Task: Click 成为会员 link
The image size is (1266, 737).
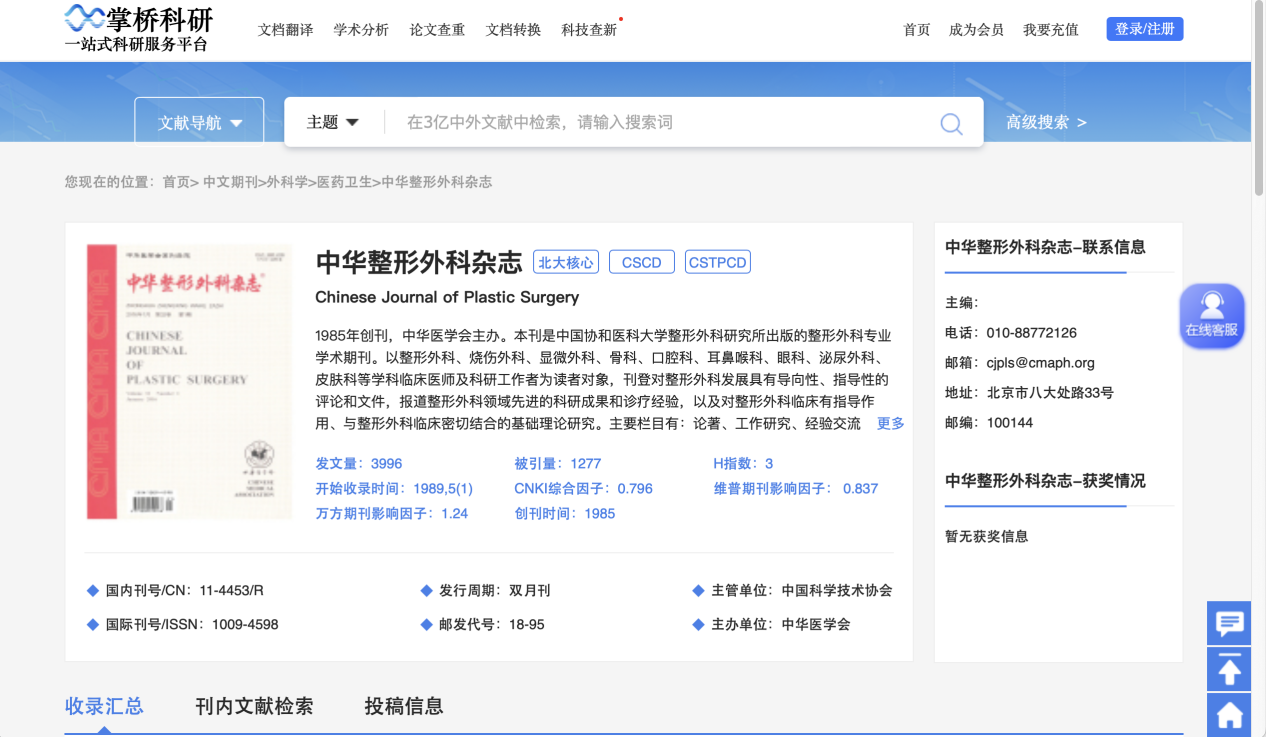Action: click(976, 30)
